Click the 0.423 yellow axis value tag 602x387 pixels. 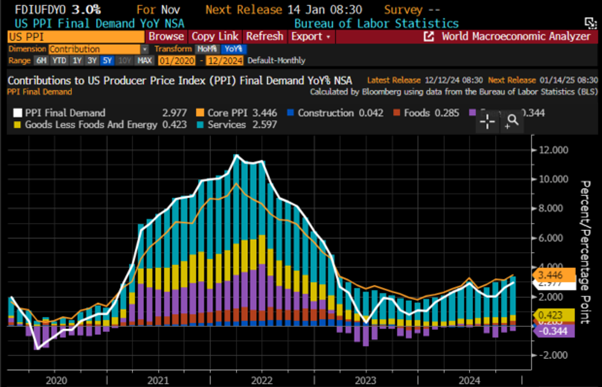click(x=553, y=315)
